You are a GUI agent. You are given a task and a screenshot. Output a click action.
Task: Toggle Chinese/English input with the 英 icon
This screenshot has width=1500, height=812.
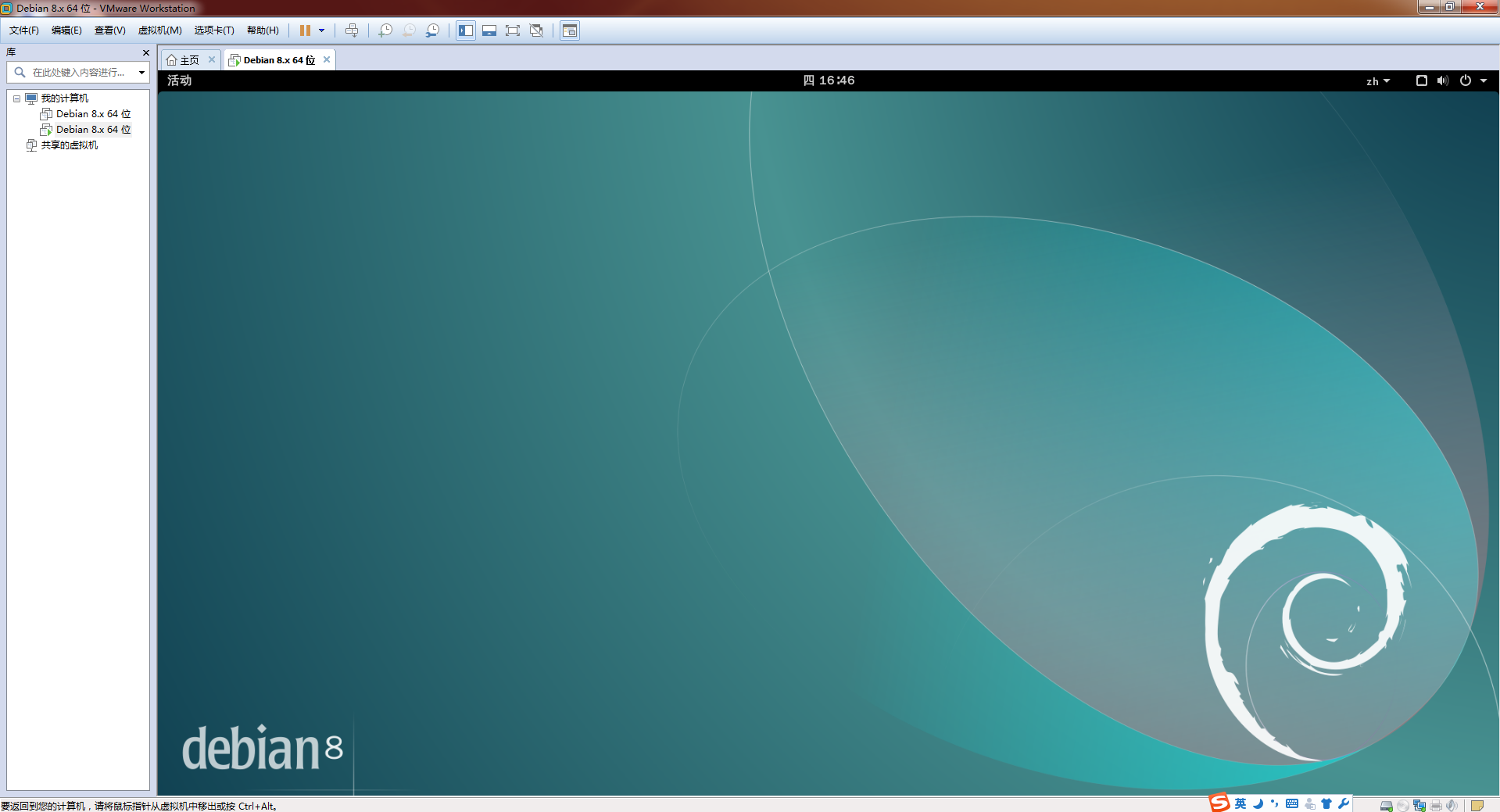pyautogui.click(x=1240, y=803)
